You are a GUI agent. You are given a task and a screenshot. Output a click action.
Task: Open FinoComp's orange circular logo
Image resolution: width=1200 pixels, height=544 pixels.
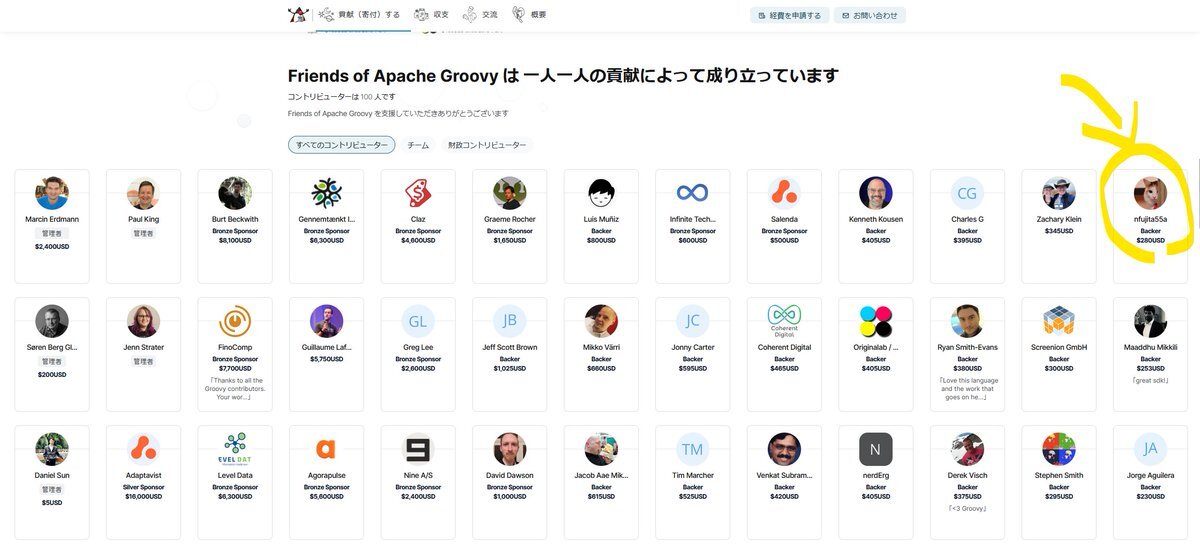pos(235,321)
